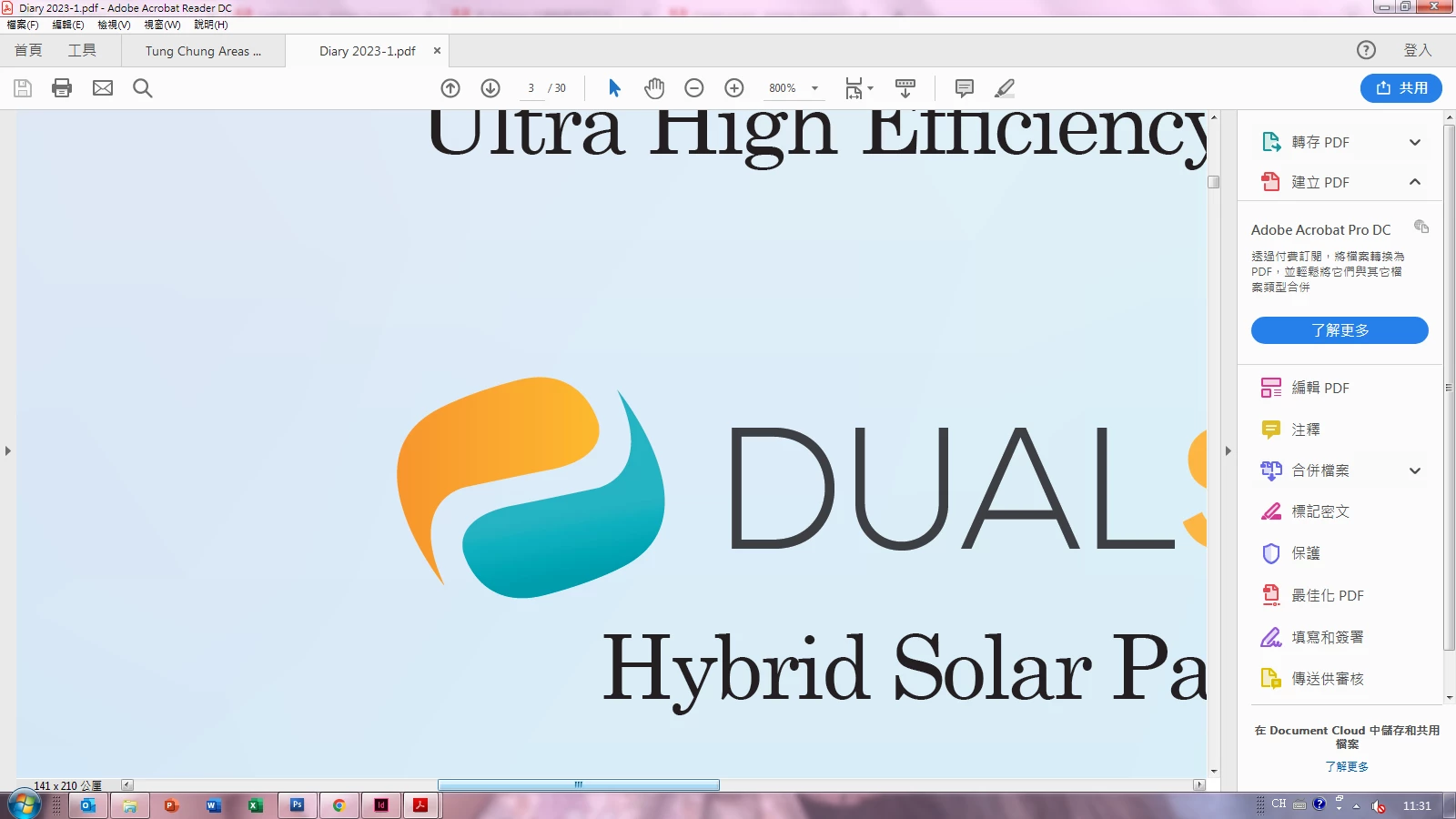Open the 說明(H) menu
The image size is (1456, 819).
pyautogui.click(x=211, y=25)
